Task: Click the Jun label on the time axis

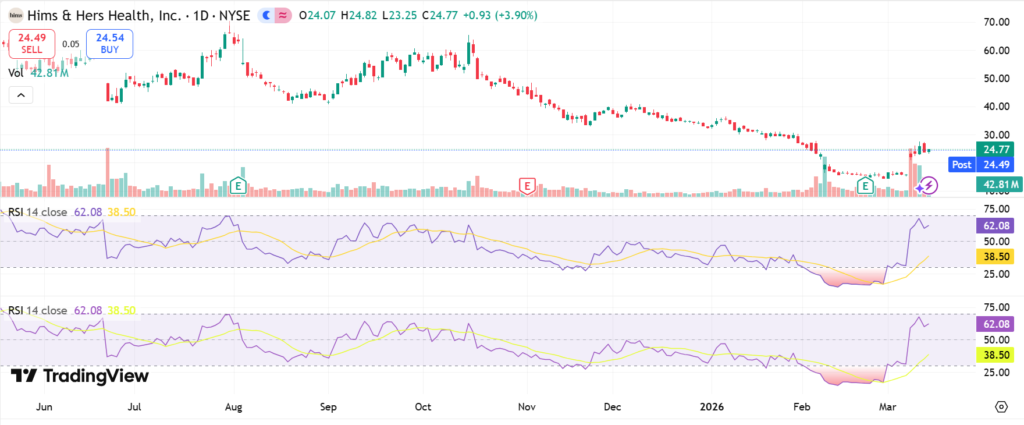Action: click(x=44, y=407)
